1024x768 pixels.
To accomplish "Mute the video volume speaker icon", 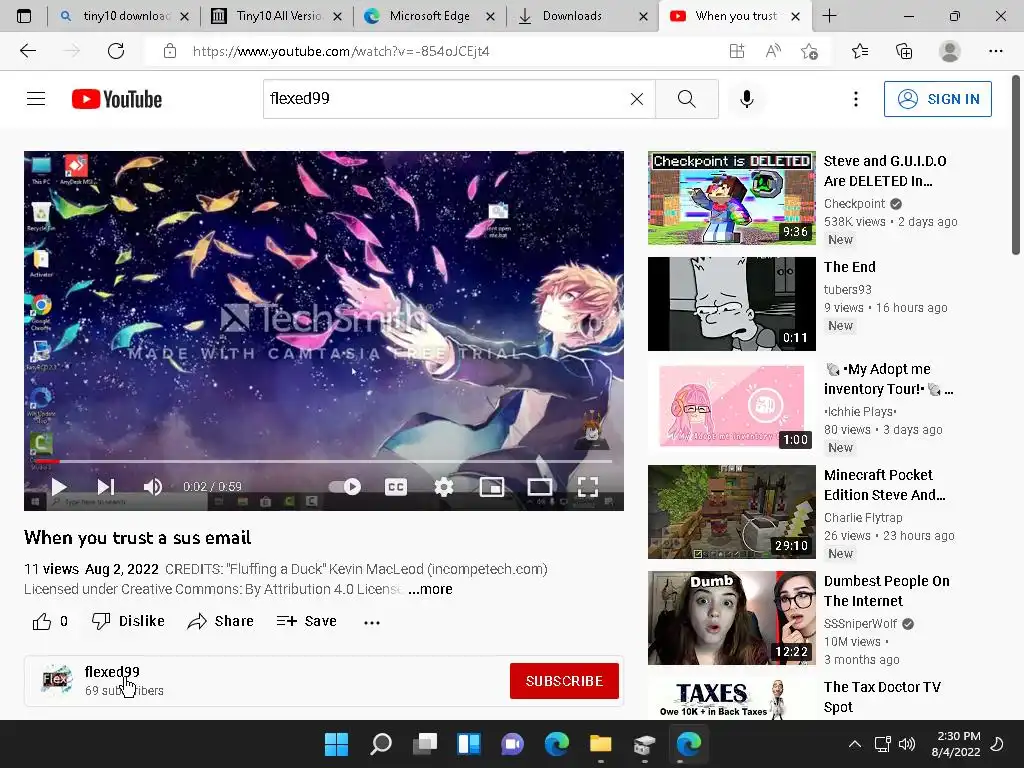I will [x=152, y=487].
